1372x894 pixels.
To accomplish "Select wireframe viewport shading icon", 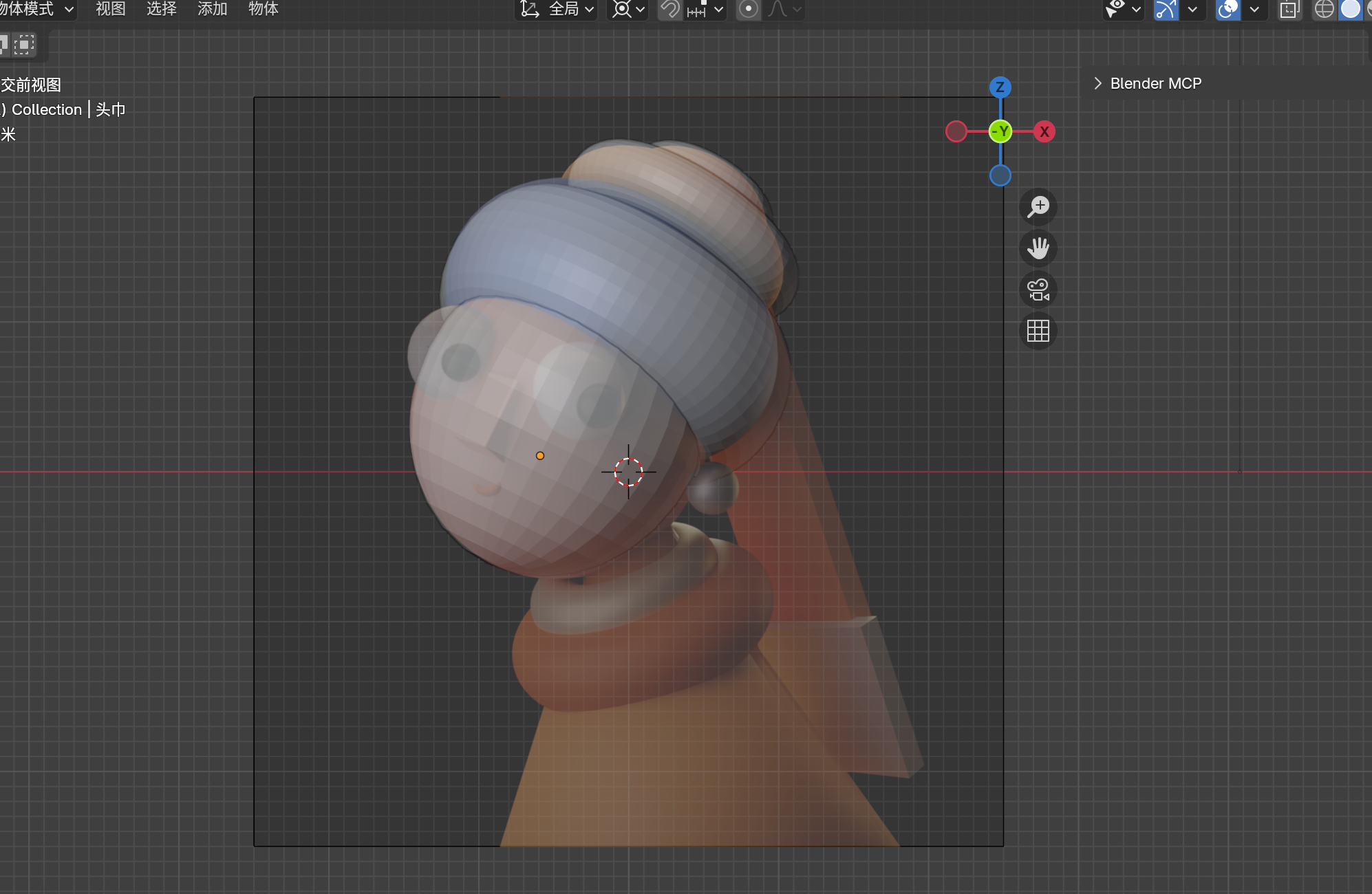I will tap(1323, 9).
